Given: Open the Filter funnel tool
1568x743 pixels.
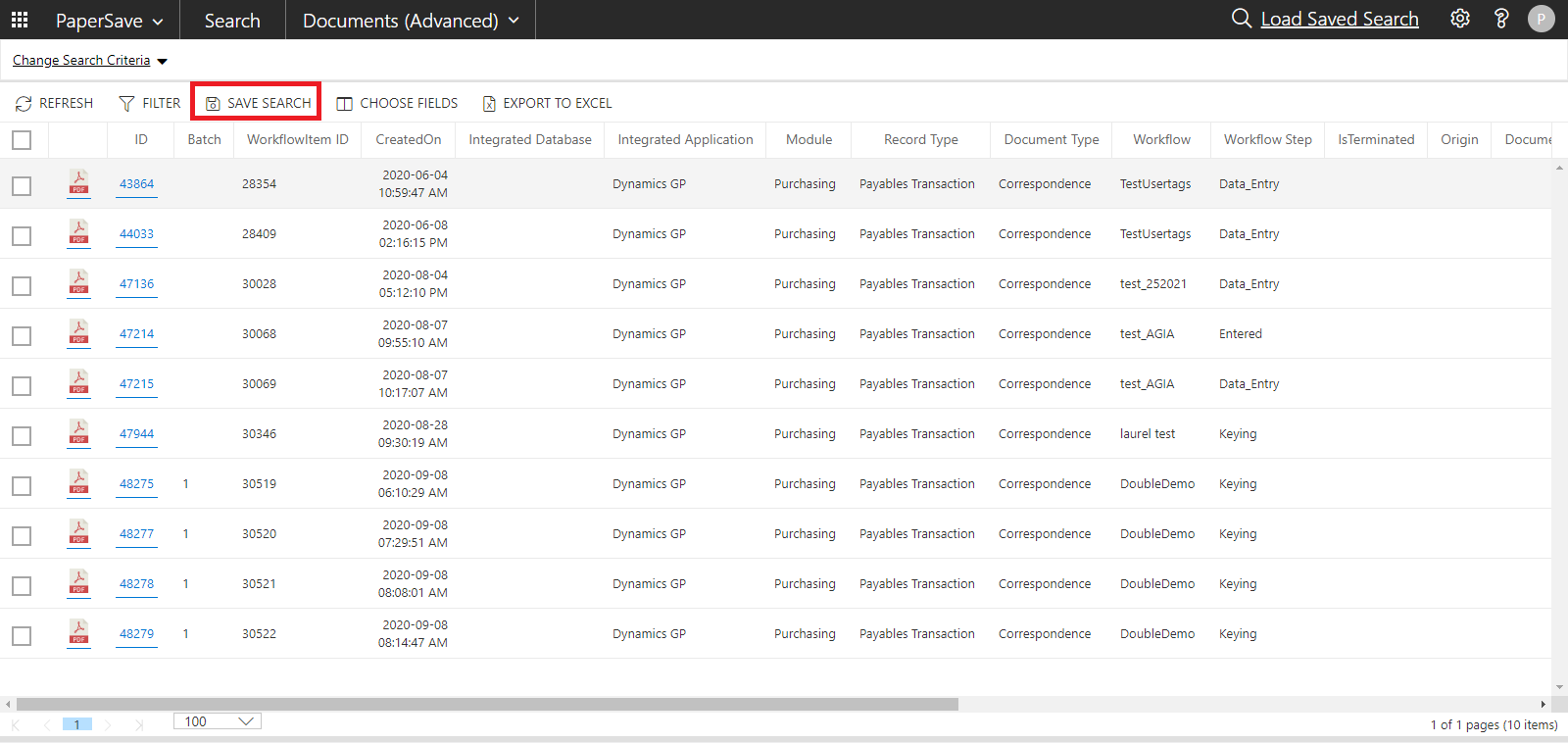Looking at the screenshot, I should click(126, 103).
